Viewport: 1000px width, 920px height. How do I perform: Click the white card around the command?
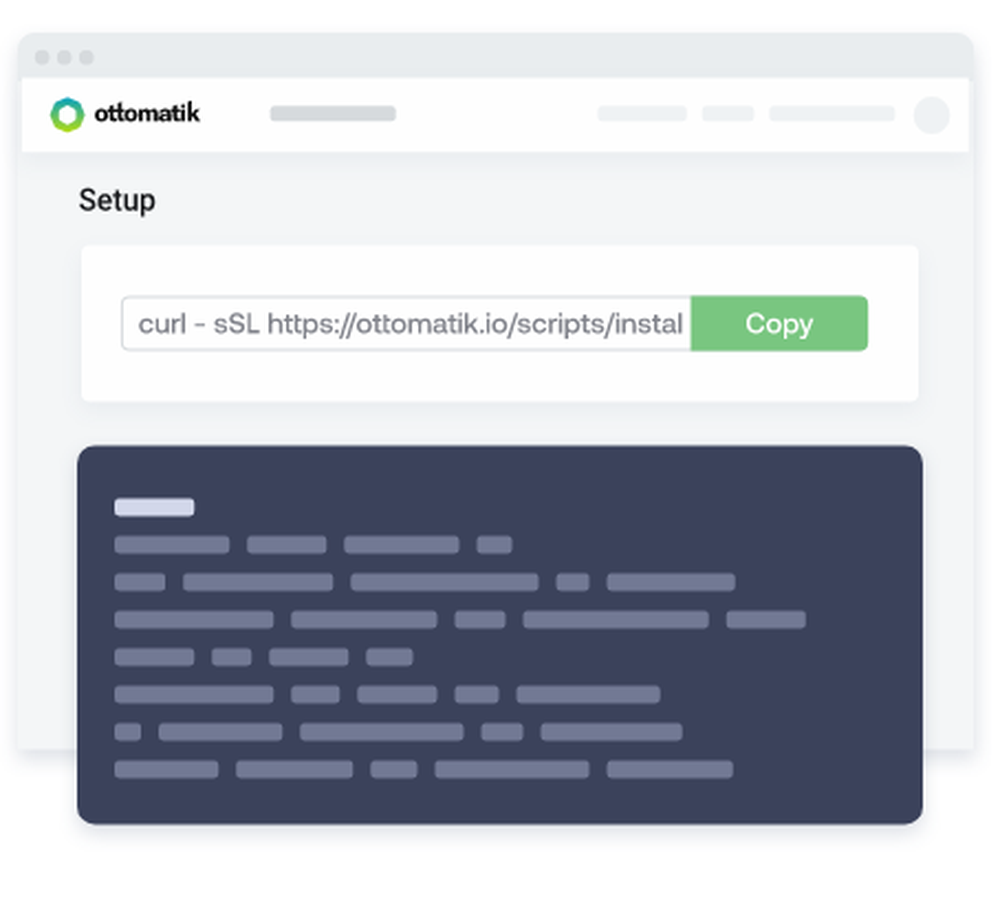(499, 323)
